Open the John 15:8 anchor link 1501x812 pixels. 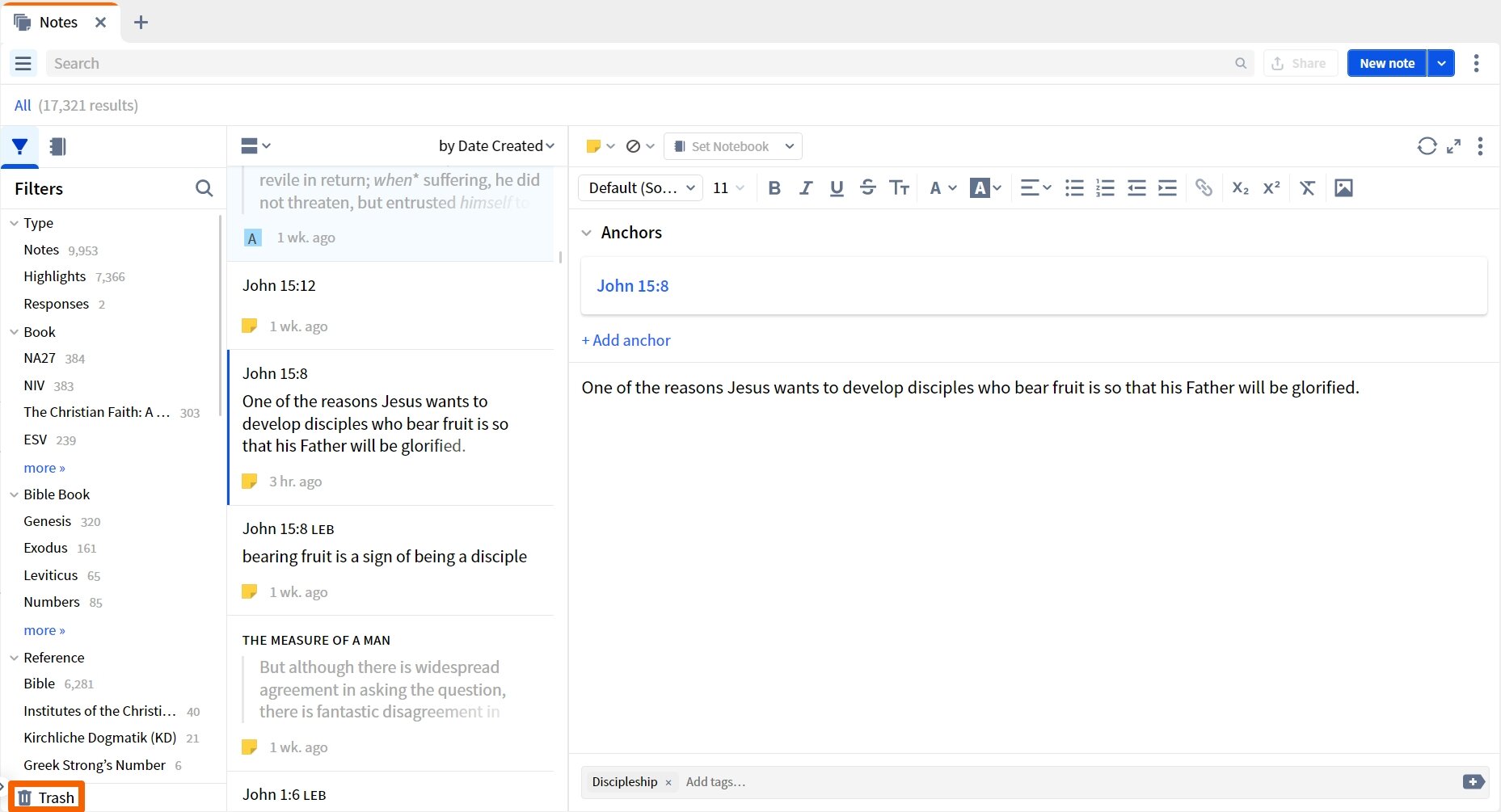[633, 286]
